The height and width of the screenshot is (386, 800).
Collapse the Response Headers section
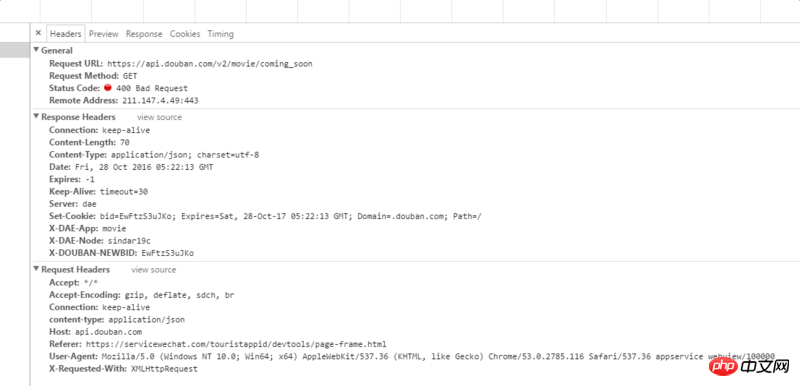(x=36, y=117)
